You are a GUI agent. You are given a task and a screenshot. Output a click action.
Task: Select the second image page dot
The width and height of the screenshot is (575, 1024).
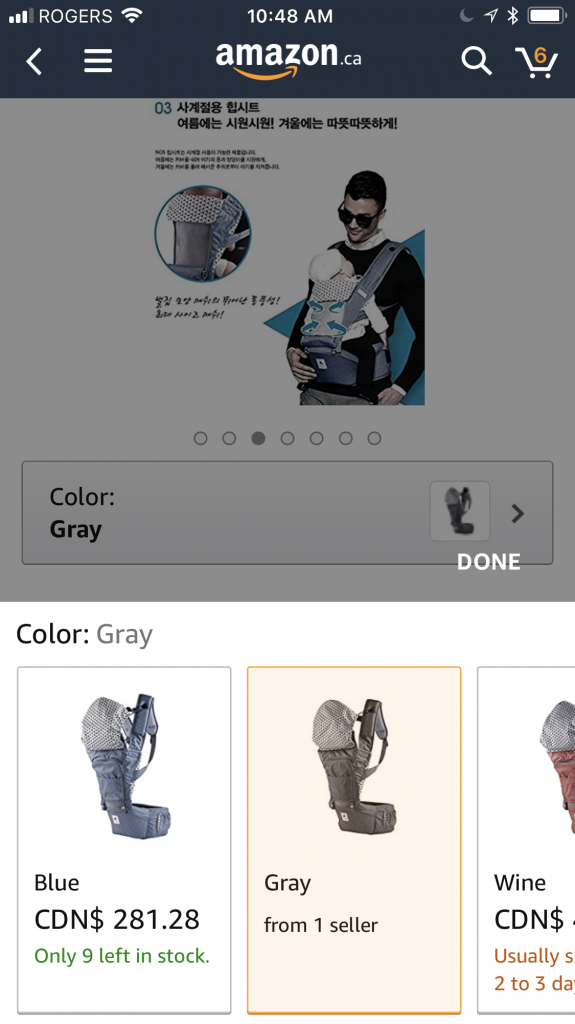click(229, 438)
